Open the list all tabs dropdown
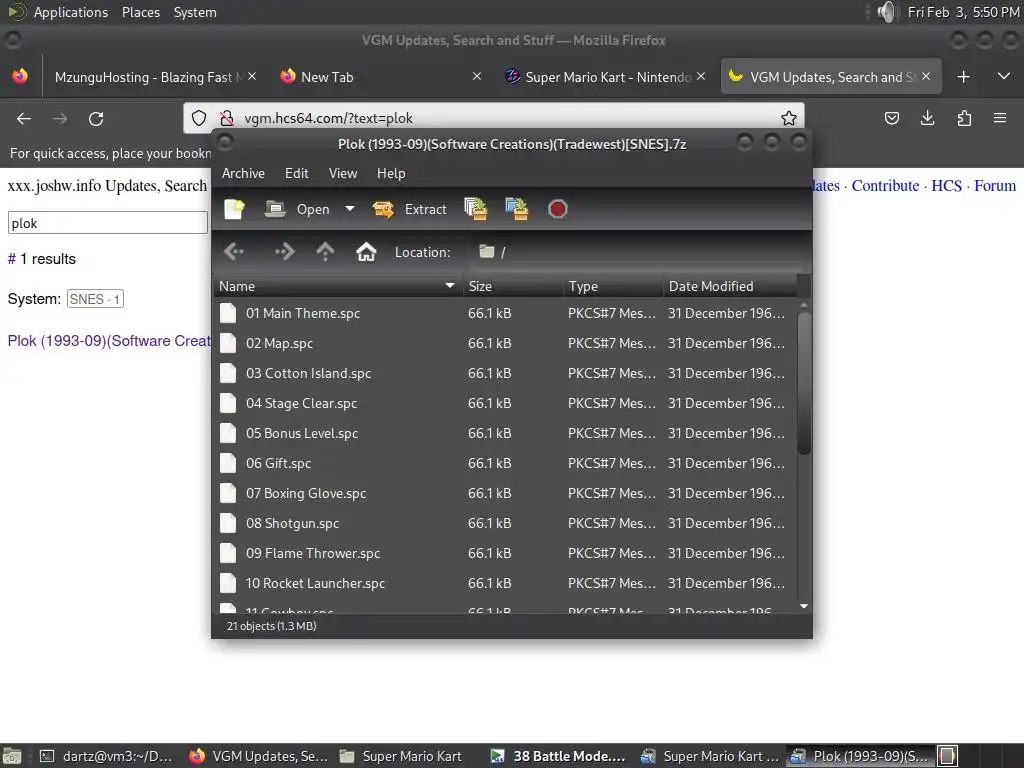 click(1004, 77)
